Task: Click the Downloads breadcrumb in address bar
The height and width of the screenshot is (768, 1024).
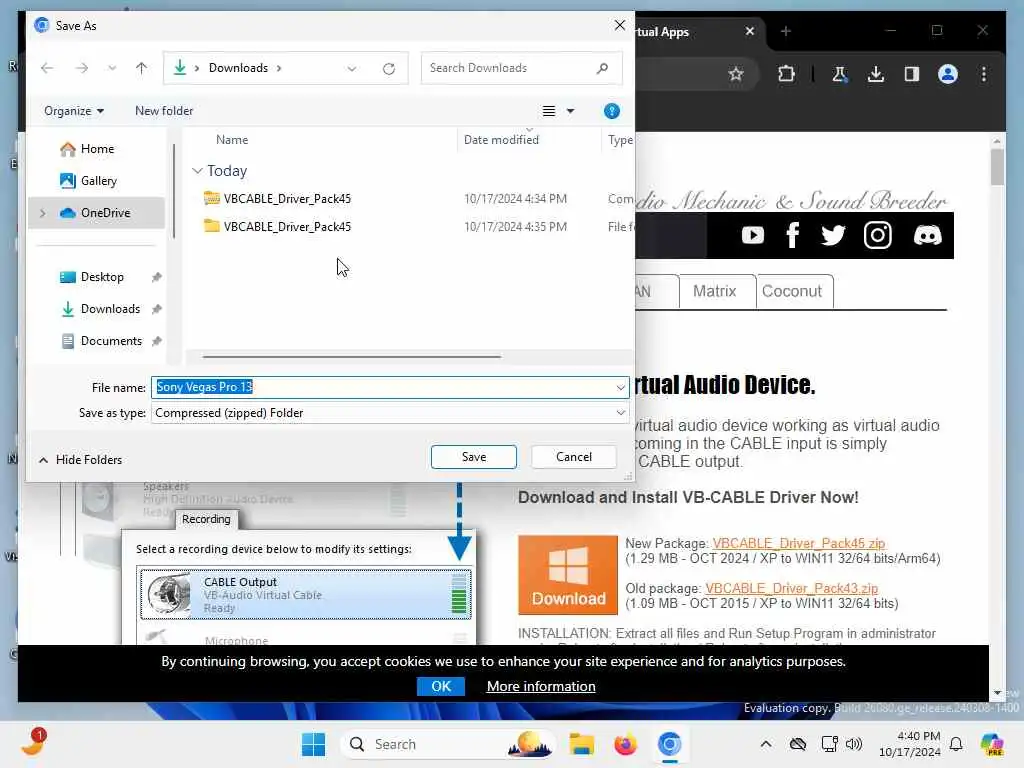Action: pyautogui.click(x=238, y=68)
